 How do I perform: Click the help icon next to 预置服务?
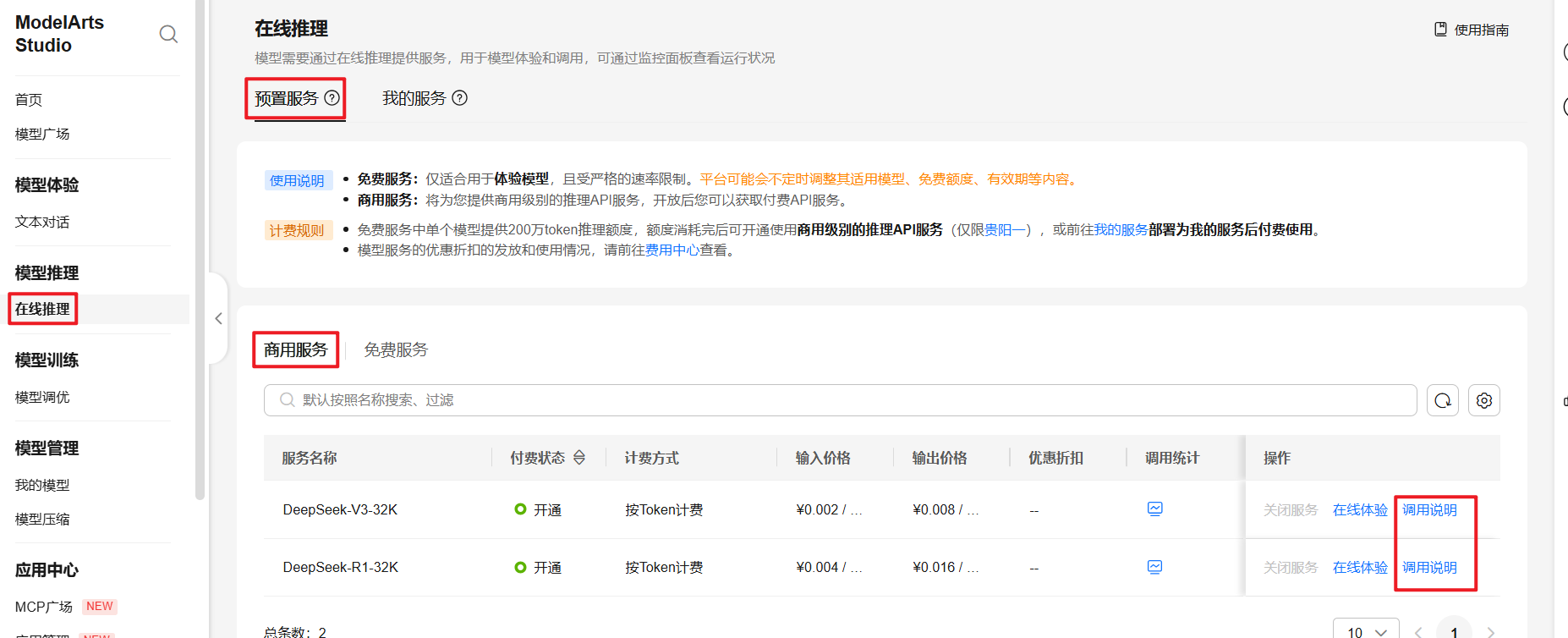332,98
